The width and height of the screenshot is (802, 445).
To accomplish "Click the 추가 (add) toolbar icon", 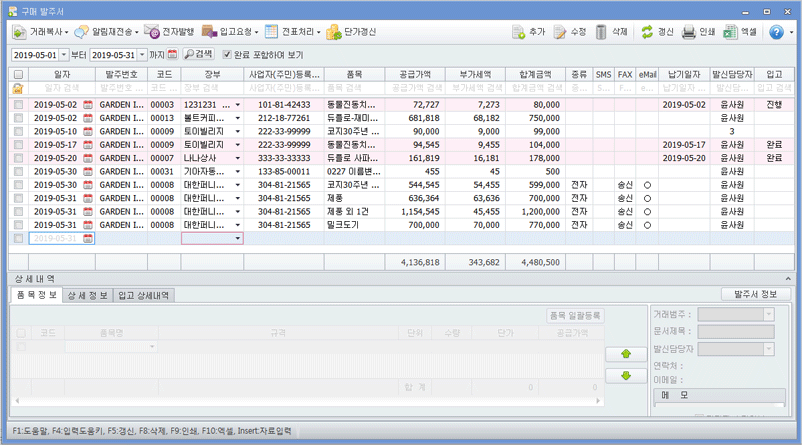I will (519, 32).
